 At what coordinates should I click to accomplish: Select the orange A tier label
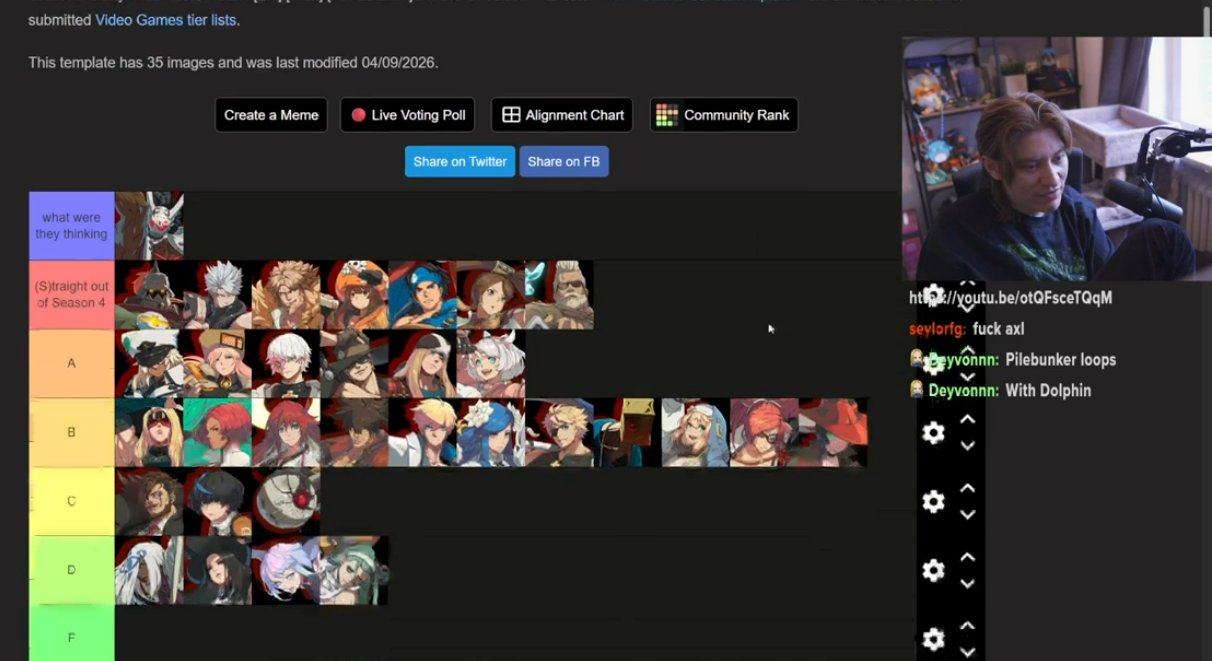[x=71, y=363]
